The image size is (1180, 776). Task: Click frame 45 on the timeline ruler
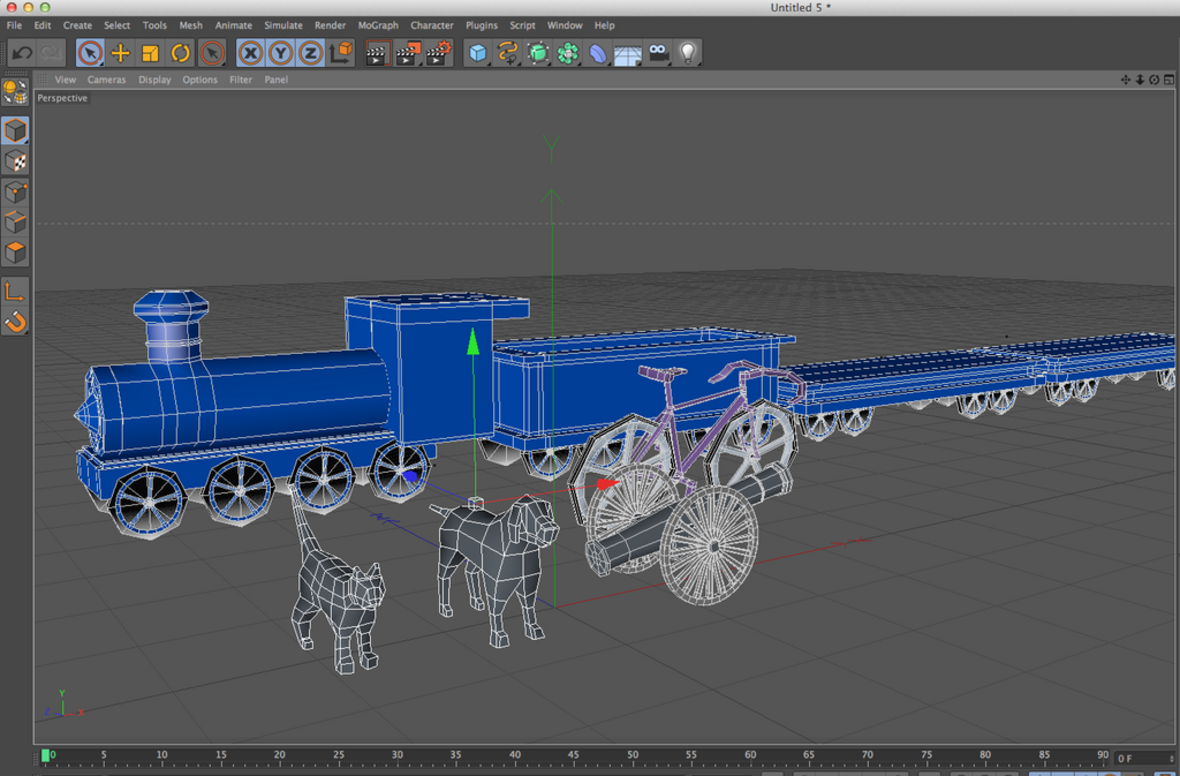pos(573,755)
